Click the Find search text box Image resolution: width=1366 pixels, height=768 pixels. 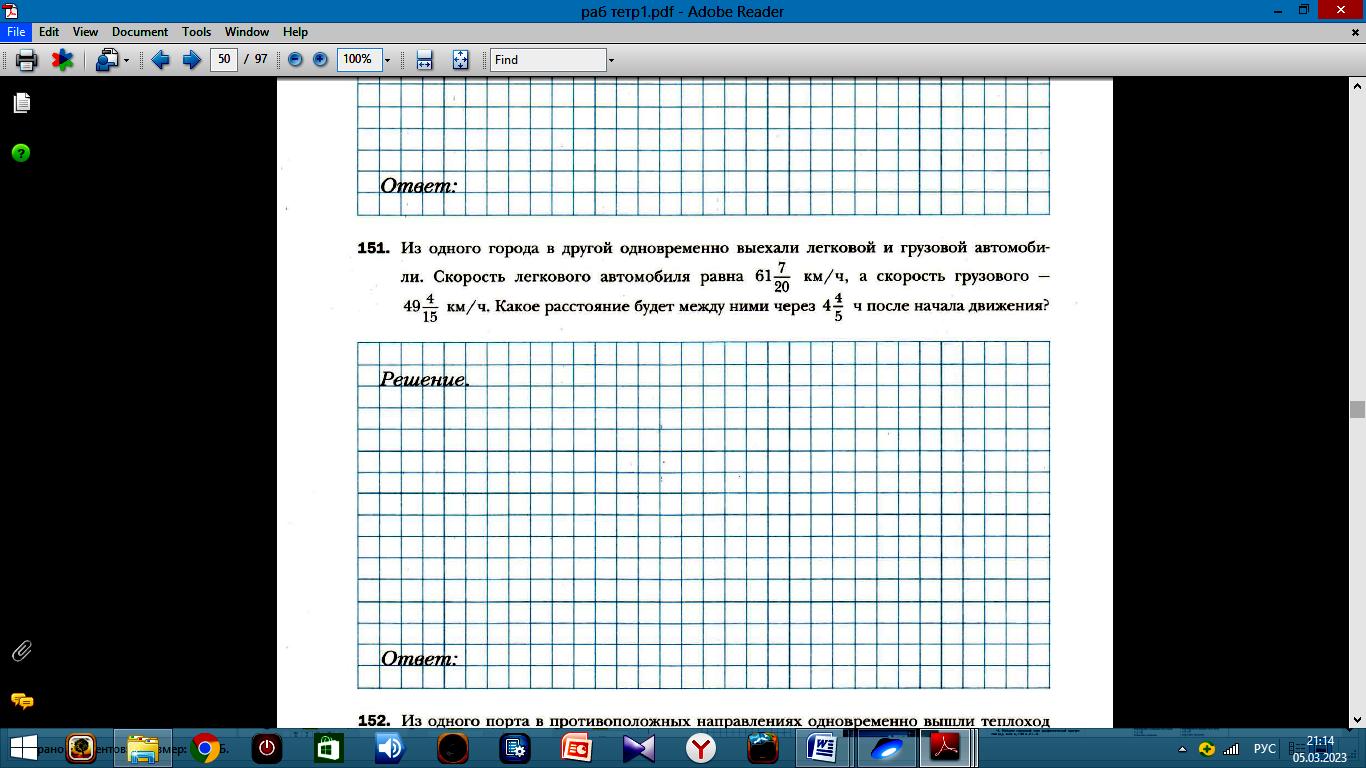[x=548, y=60]
